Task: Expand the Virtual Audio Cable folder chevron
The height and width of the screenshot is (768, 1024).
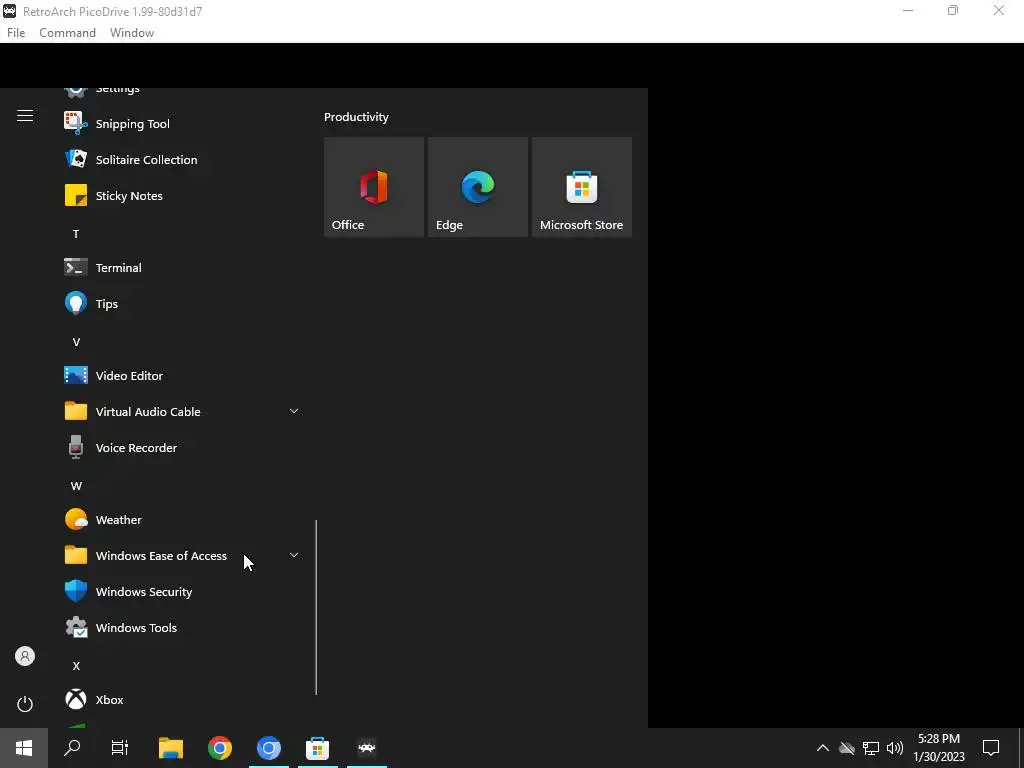Action: (x=294, y=411)
